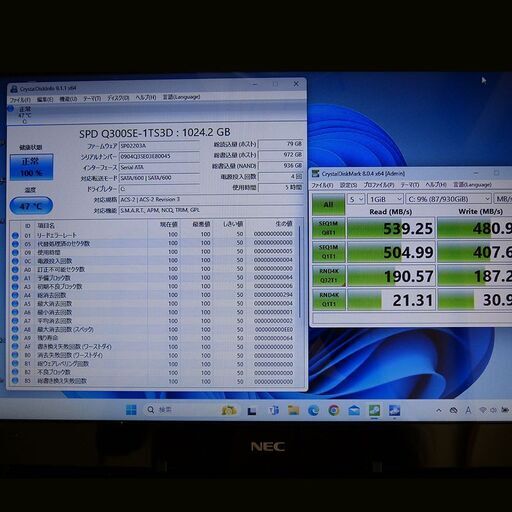Click the 539.25 SEQ1M Q8T1 read result
The width and height of the screenshot is (512, 512).
[391, 228]
